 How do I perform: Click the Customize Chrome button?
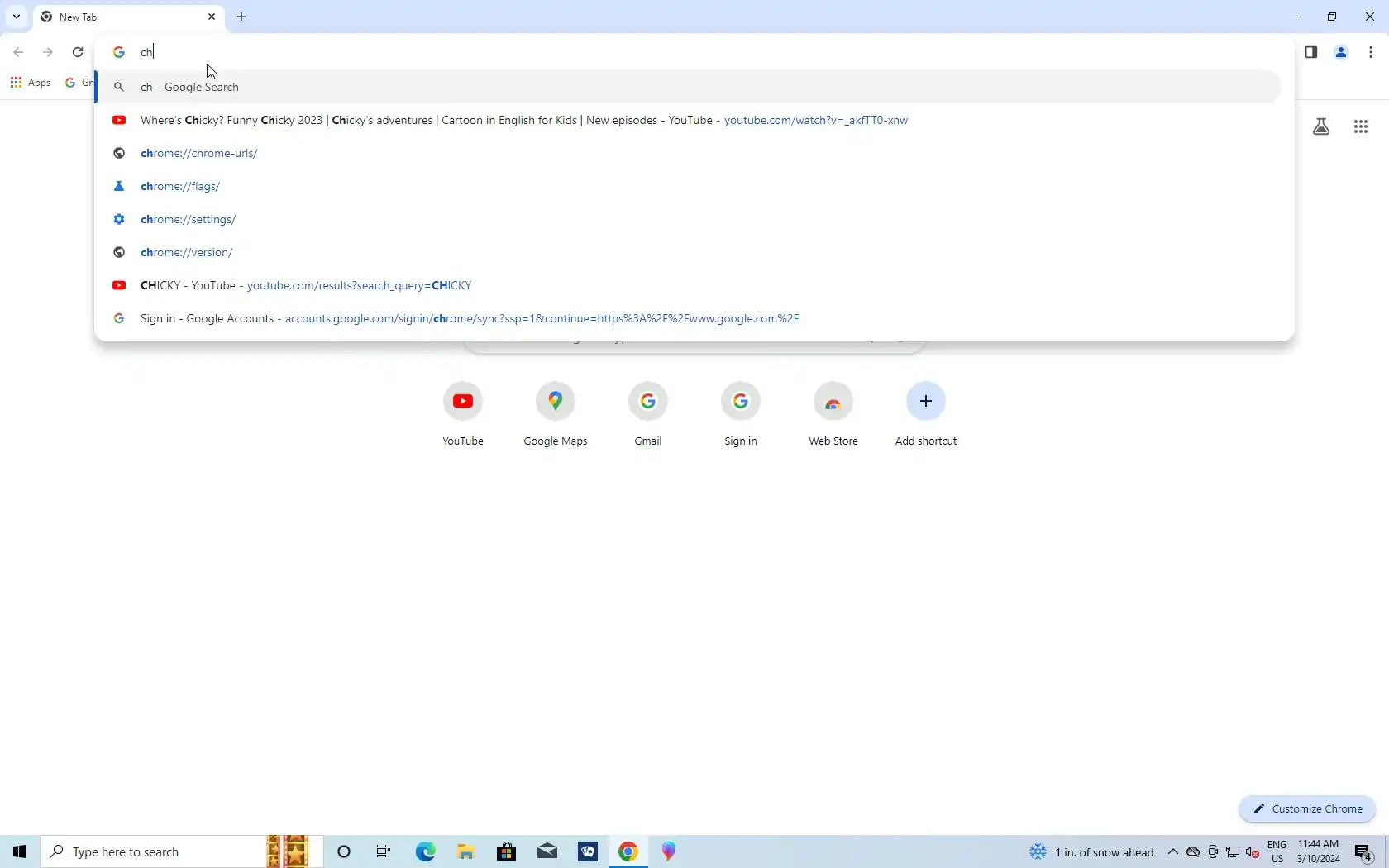[1307, 809]
